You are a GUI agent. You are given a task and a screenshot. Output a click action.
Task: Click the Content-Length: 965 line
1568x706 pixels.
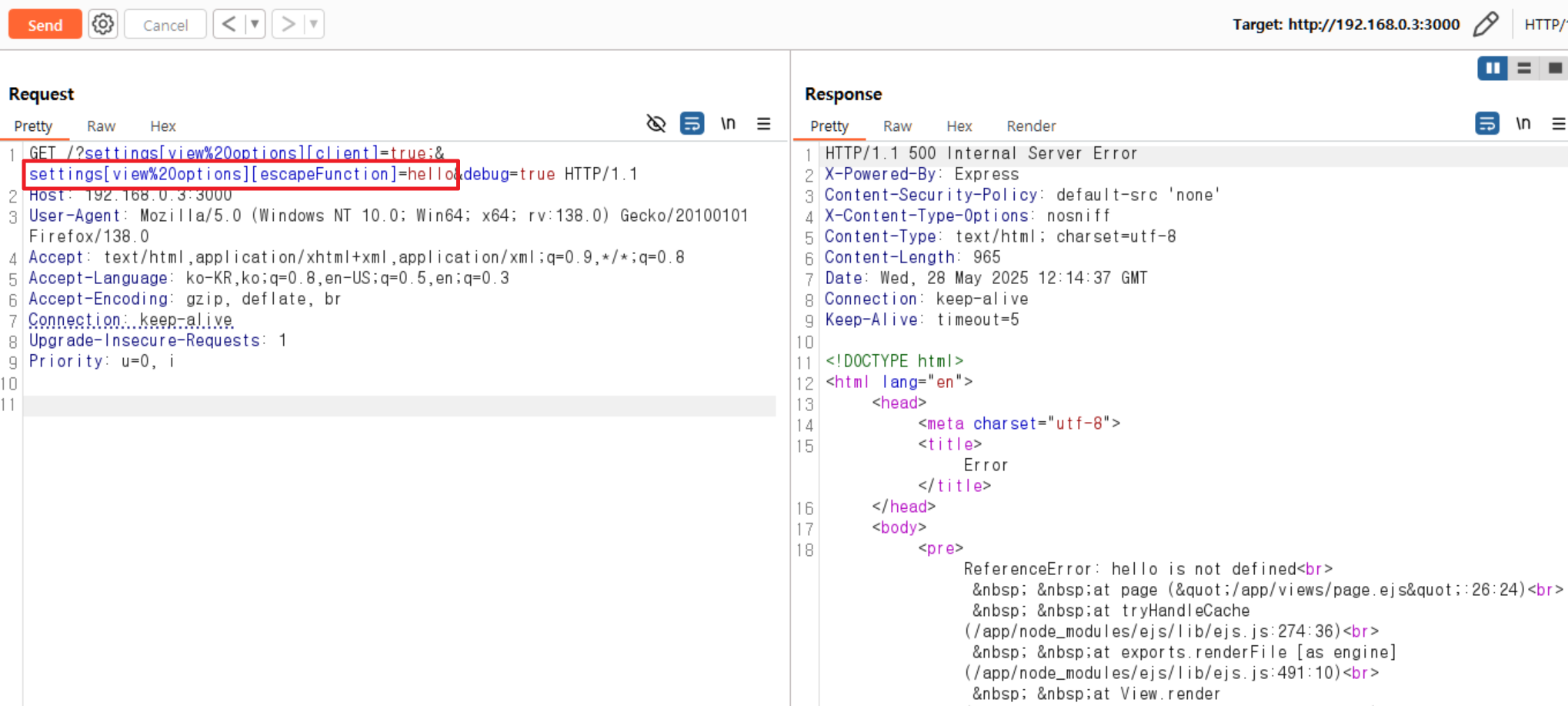click(x=912, y=257)
